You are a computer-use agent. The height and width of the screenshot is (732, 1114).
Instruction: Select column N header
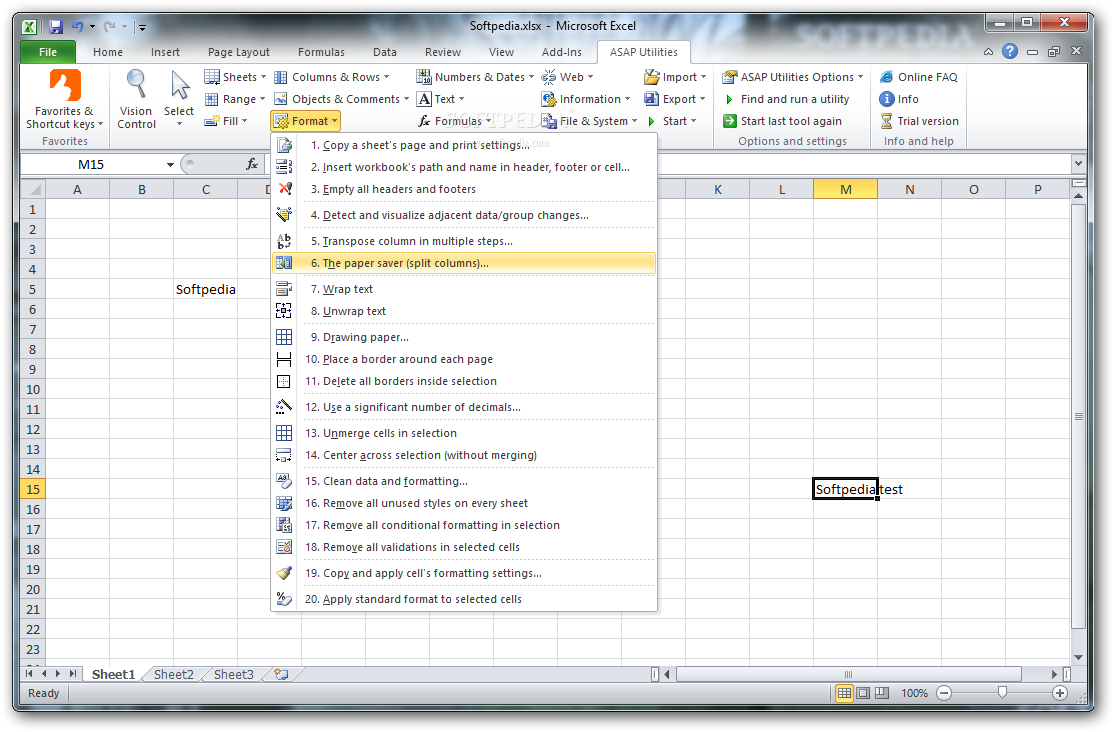tap(909, 190)
